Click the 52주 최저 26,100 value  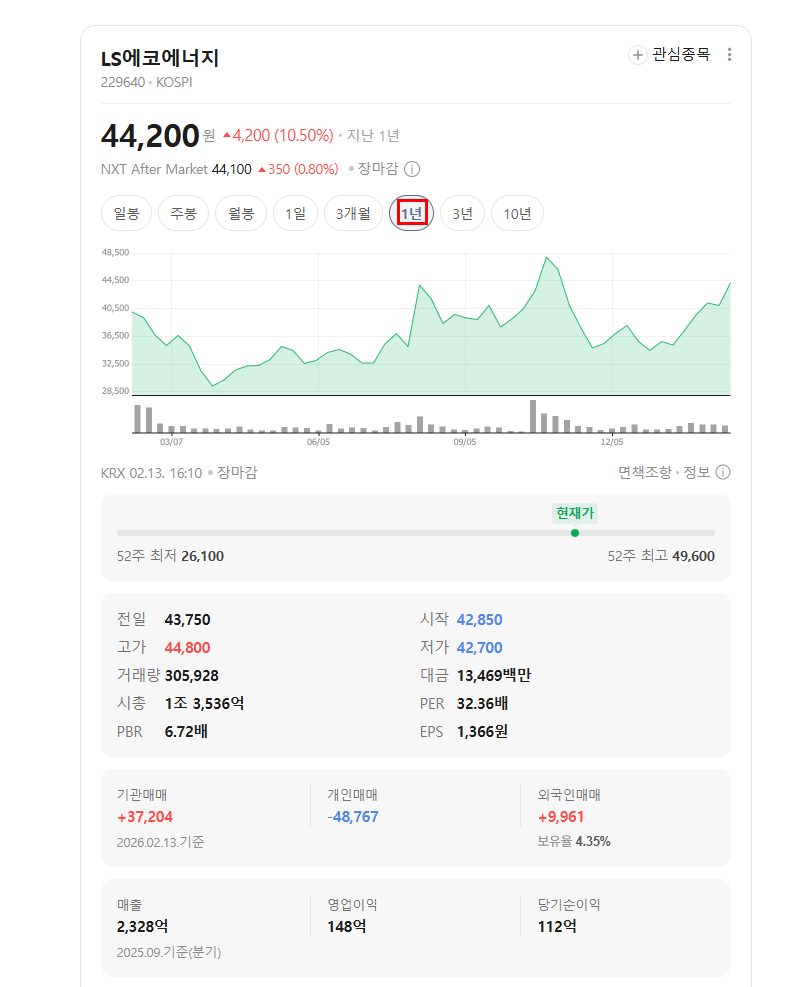[x=203, y=556]
